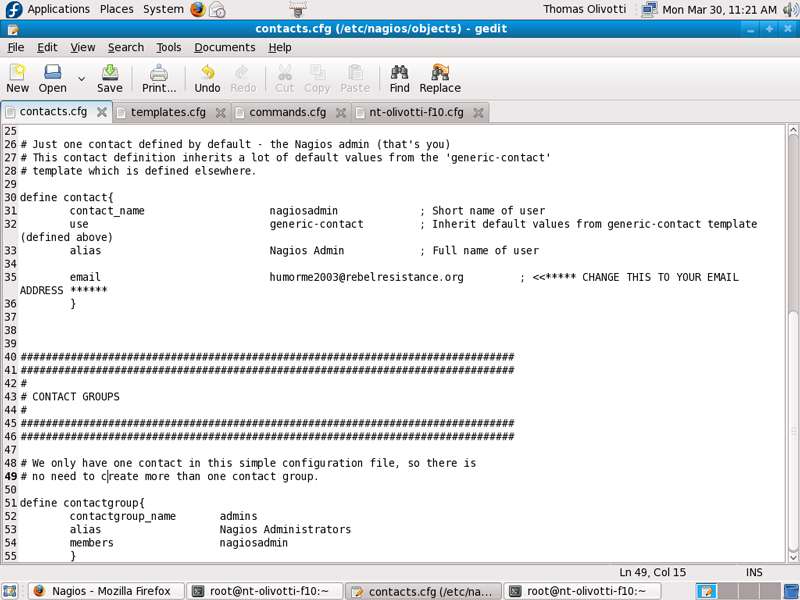800x600 pixels.
Task: Click 'Nagios Administrators' alias value
Action: click(285, 529)
